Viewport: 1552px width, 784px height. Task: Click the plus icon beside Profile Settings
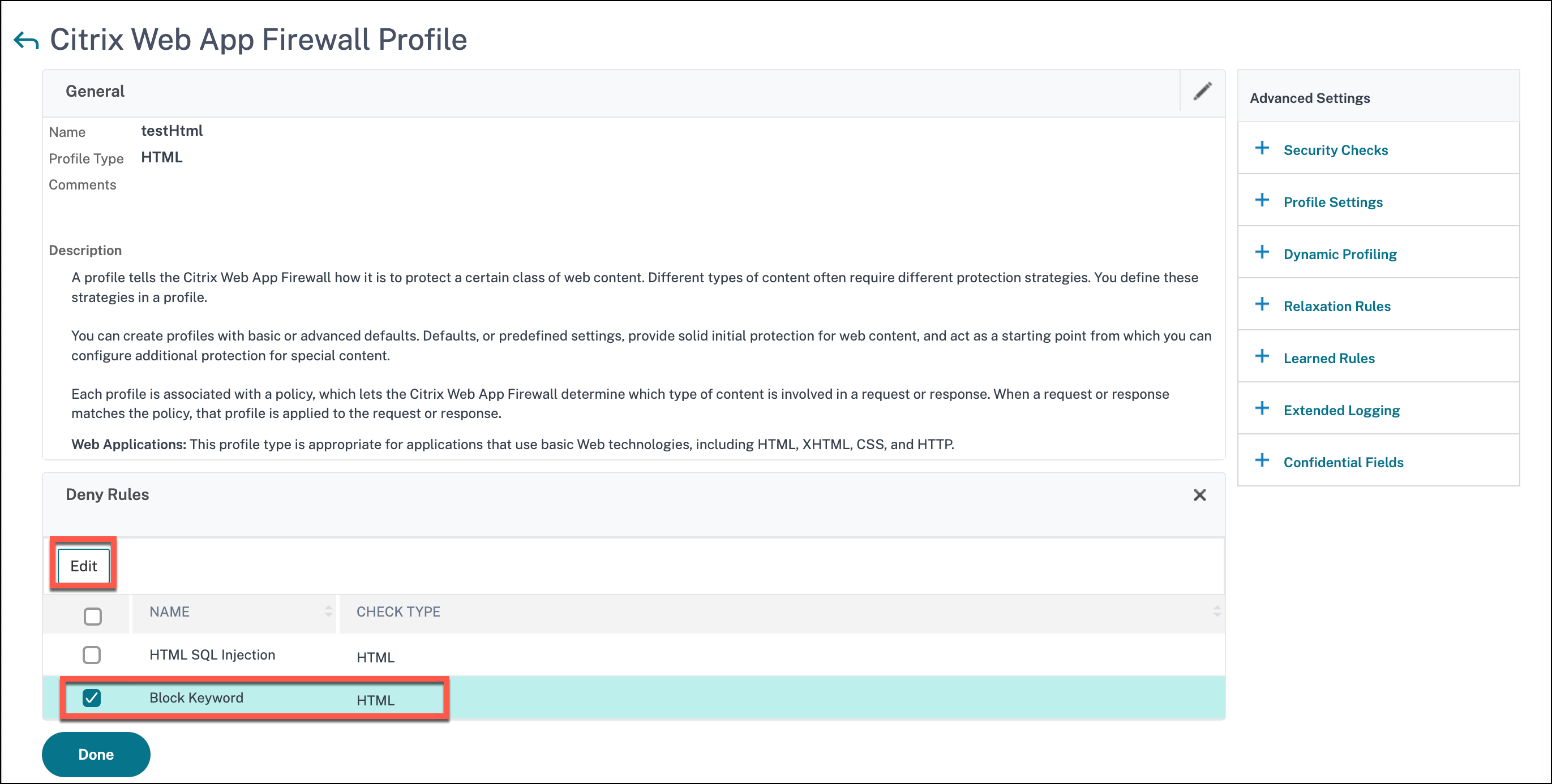tap(1262, 200)
